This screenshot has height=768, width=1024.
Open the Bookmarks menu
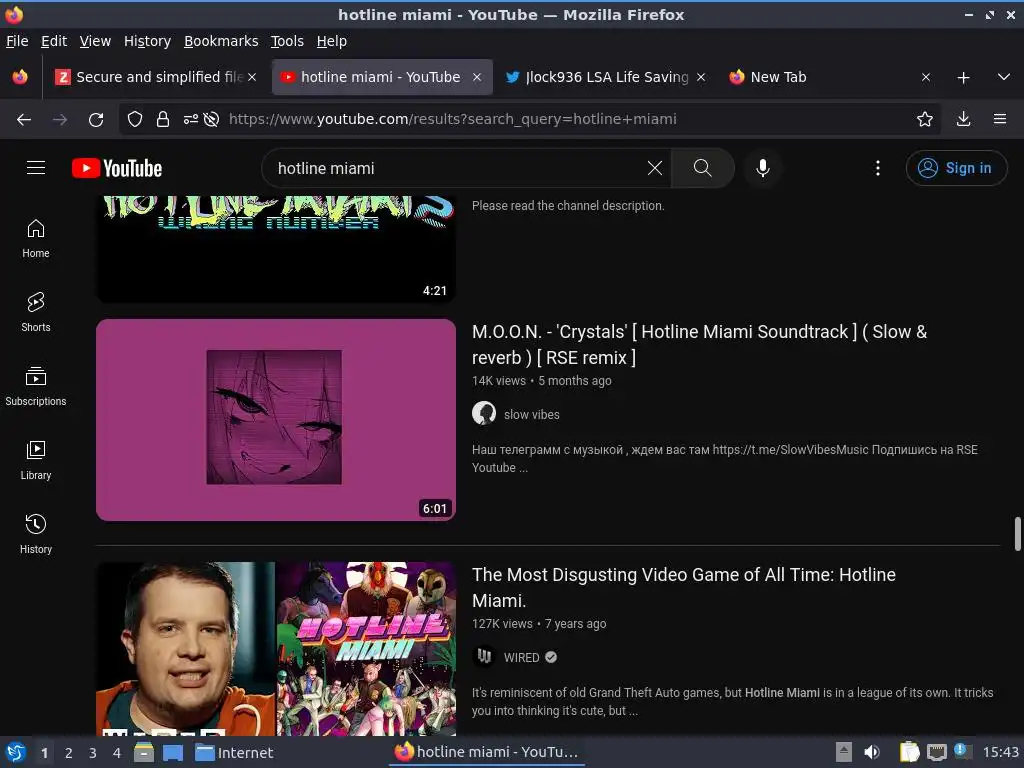[221, 41]
